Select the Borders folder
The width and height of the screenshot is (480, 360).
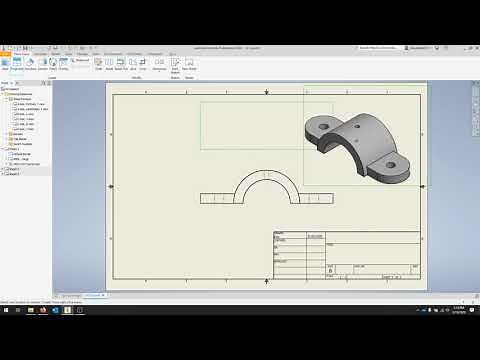pyautogui.click(x=17, y=134)
